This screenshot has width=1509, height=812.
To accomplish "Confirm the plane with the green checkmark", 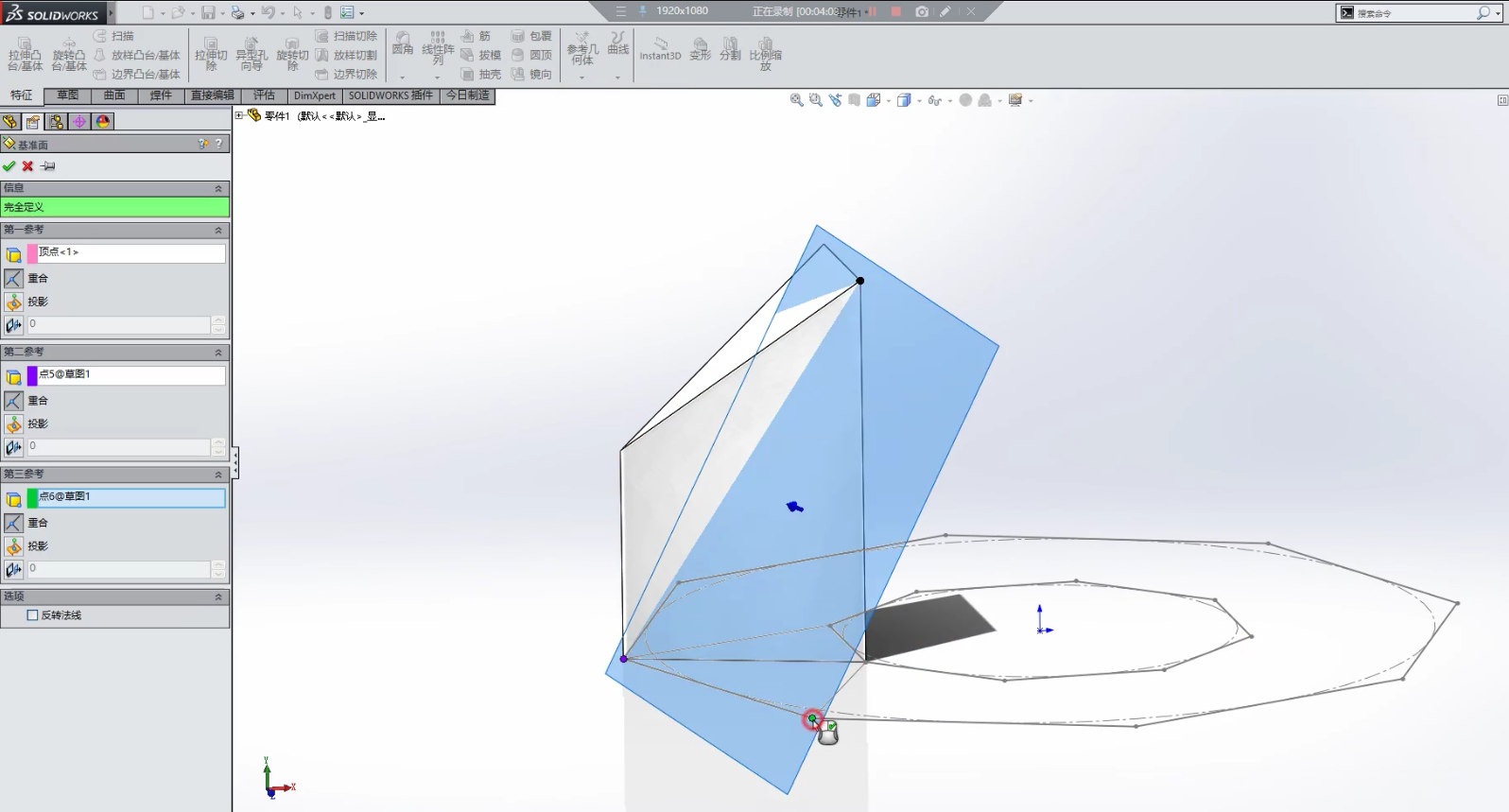I will 9,166.
